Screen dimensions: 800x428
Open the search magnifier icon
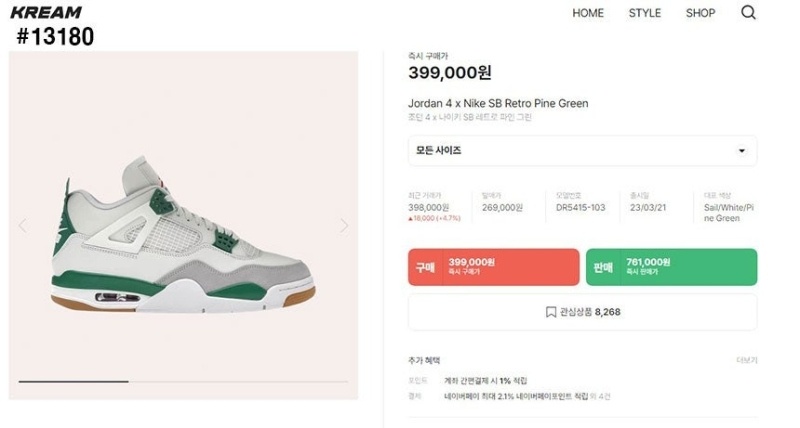click(x=748, y=13)
